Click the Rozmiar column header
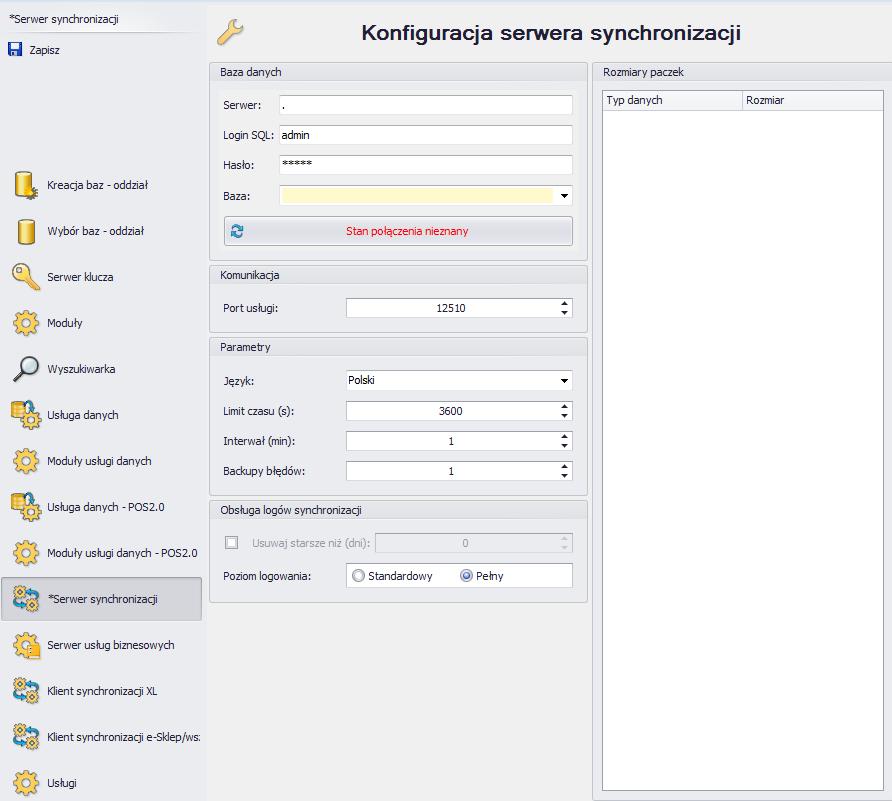Screen dimensions: 892x801 click(813, 100)
